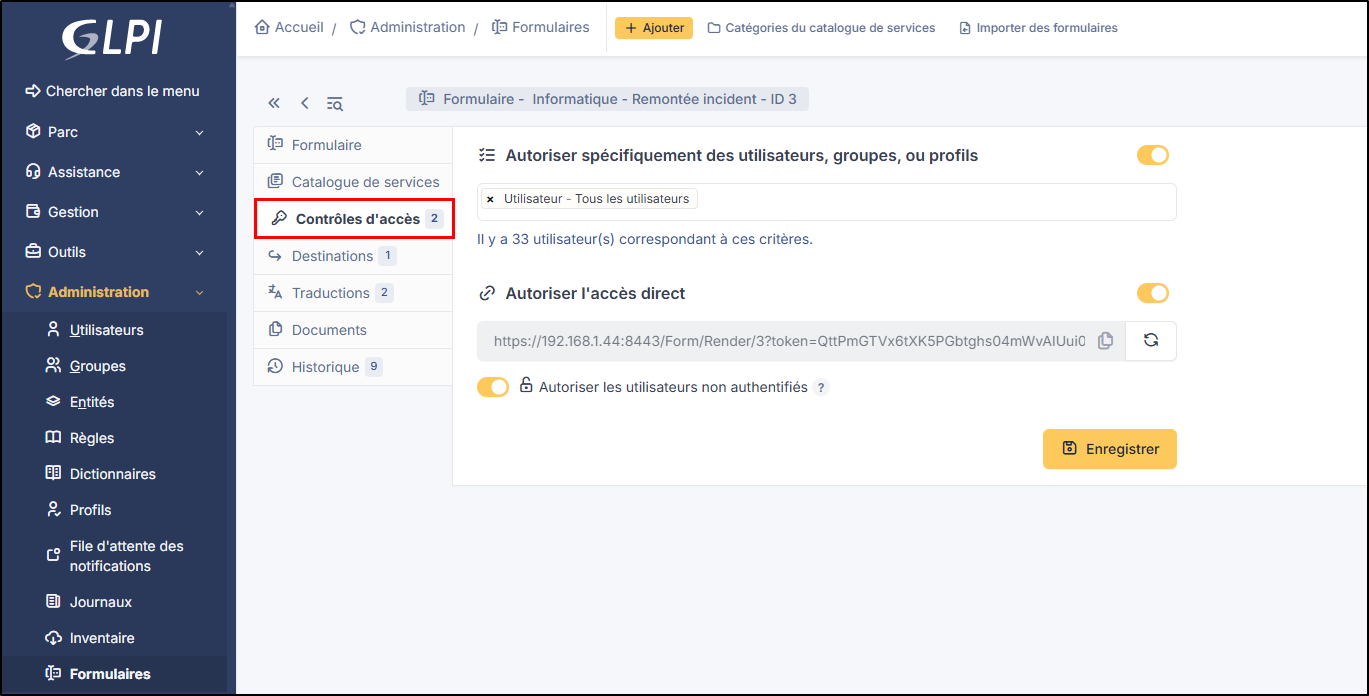The height and width of the screenshot is (696, 1369).
Task: Open Règles in sidebar
Action: [92, 438]
